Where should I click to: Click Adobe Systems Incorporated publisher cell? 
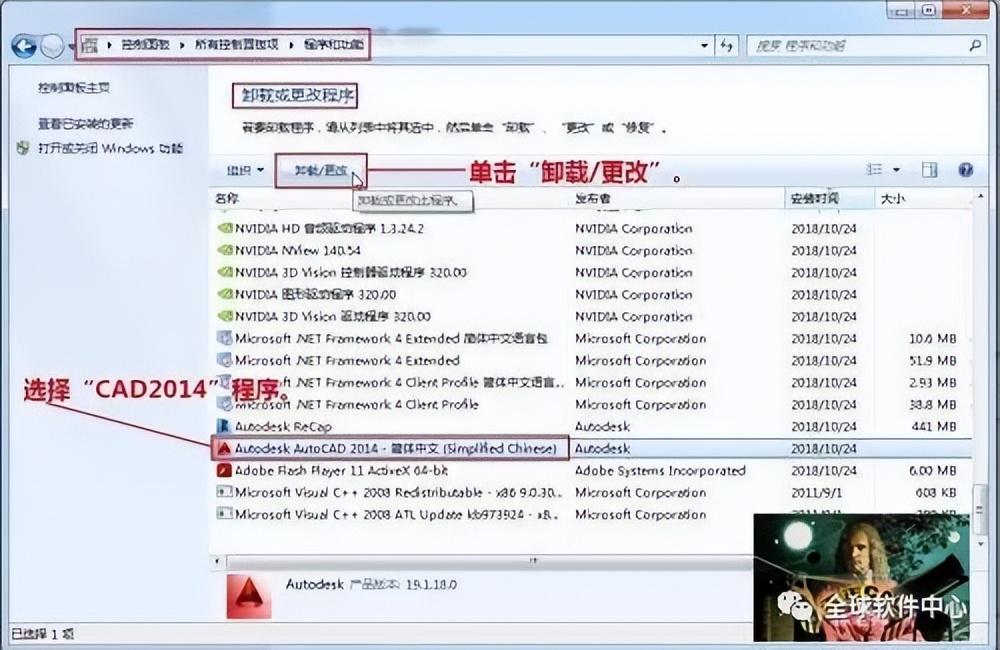[660, 471]
